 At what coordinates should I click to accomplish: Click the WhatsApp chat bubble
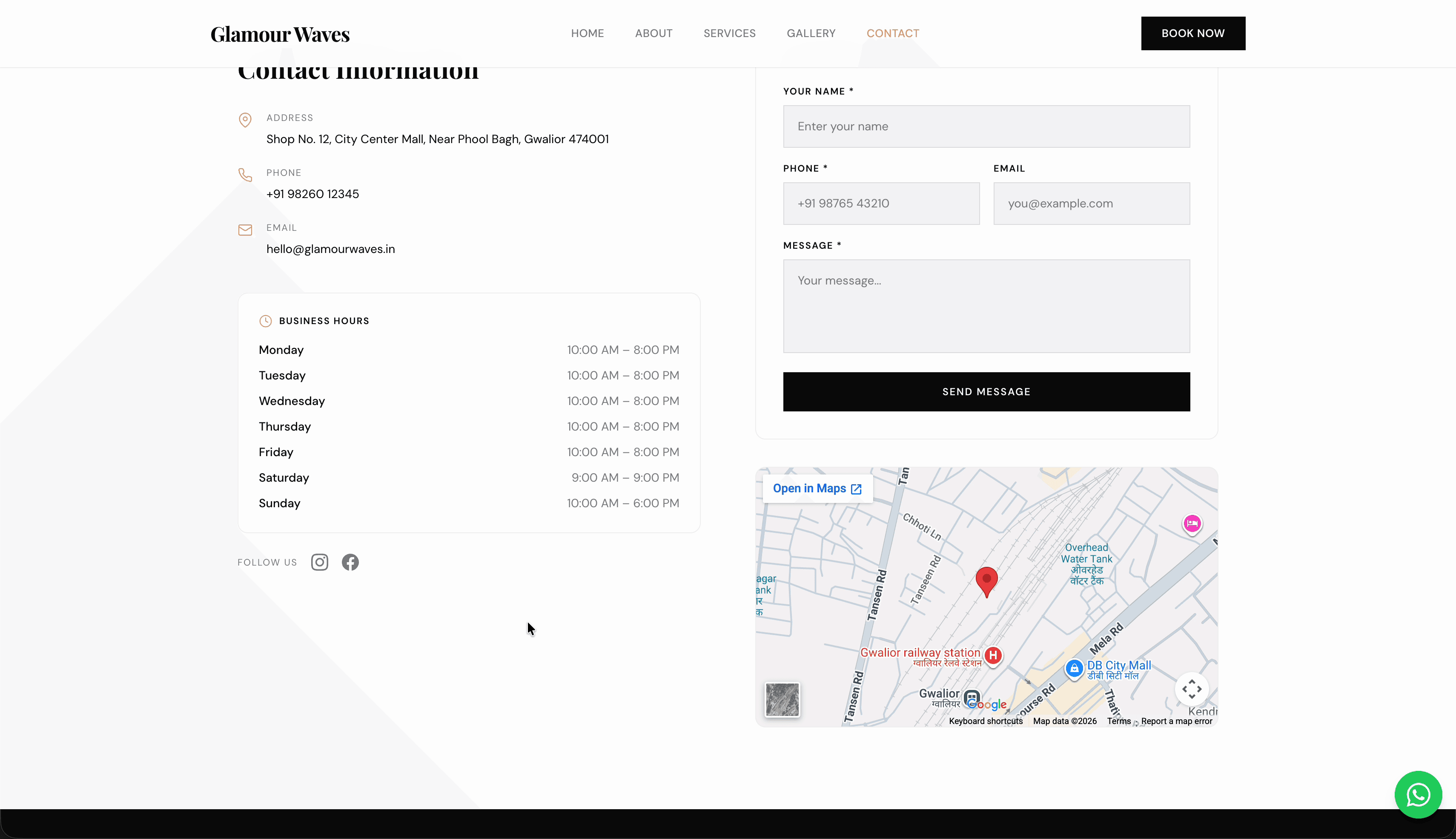point(1418,794)
